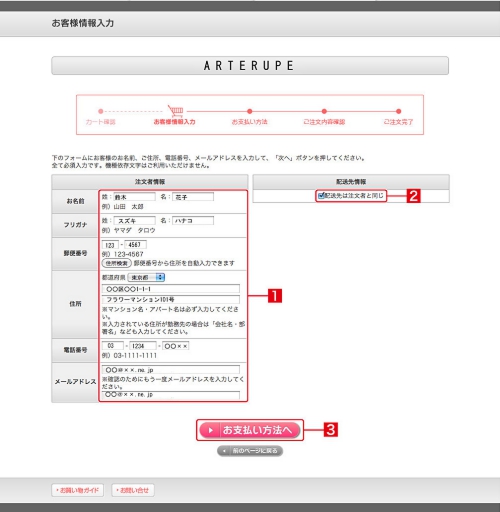Click the phone area code field 03
This screenshot has width=500, height=512.
pos(112,346)
